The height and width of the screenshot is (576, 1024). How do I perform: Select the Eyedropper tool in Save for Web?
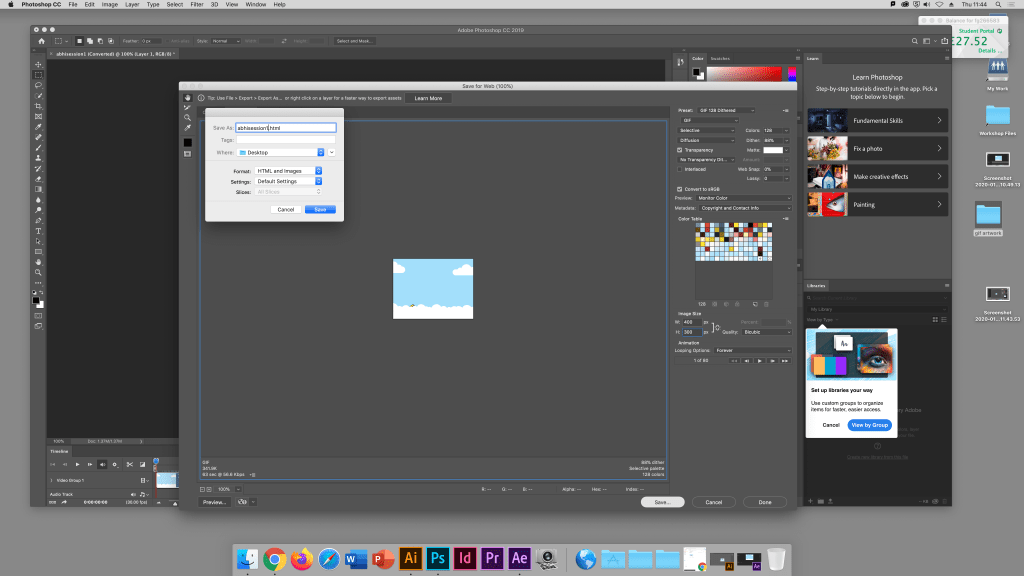click(x=187, y=128)
